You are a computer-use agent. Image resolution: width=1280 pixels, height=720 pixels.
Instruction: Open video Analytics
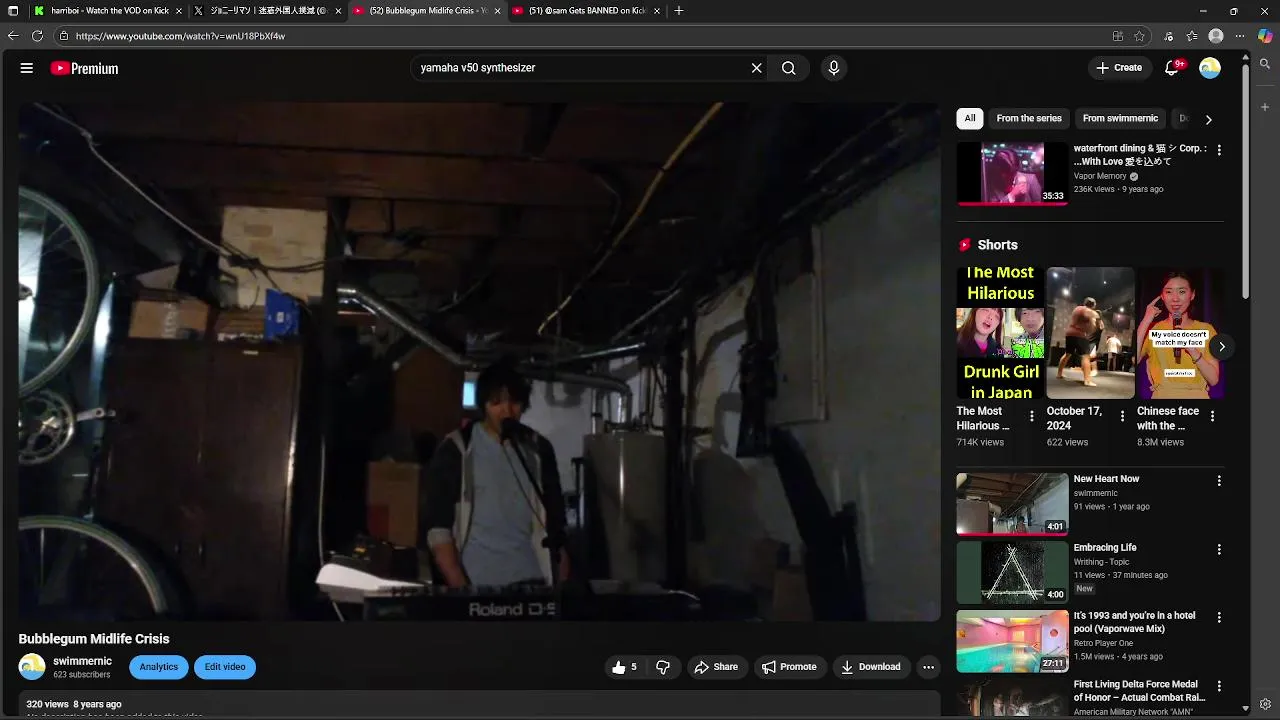click(x=159, y=667)
